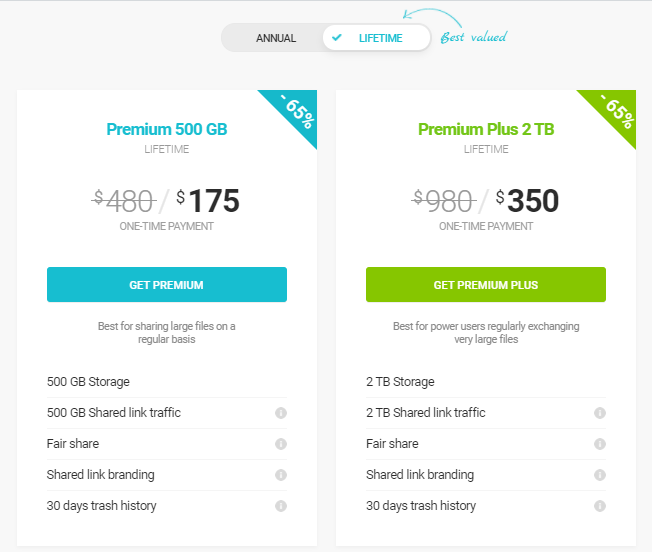Click the Premium Plus 2 TB plan title
652x552 pixels.
pos(486,129)
